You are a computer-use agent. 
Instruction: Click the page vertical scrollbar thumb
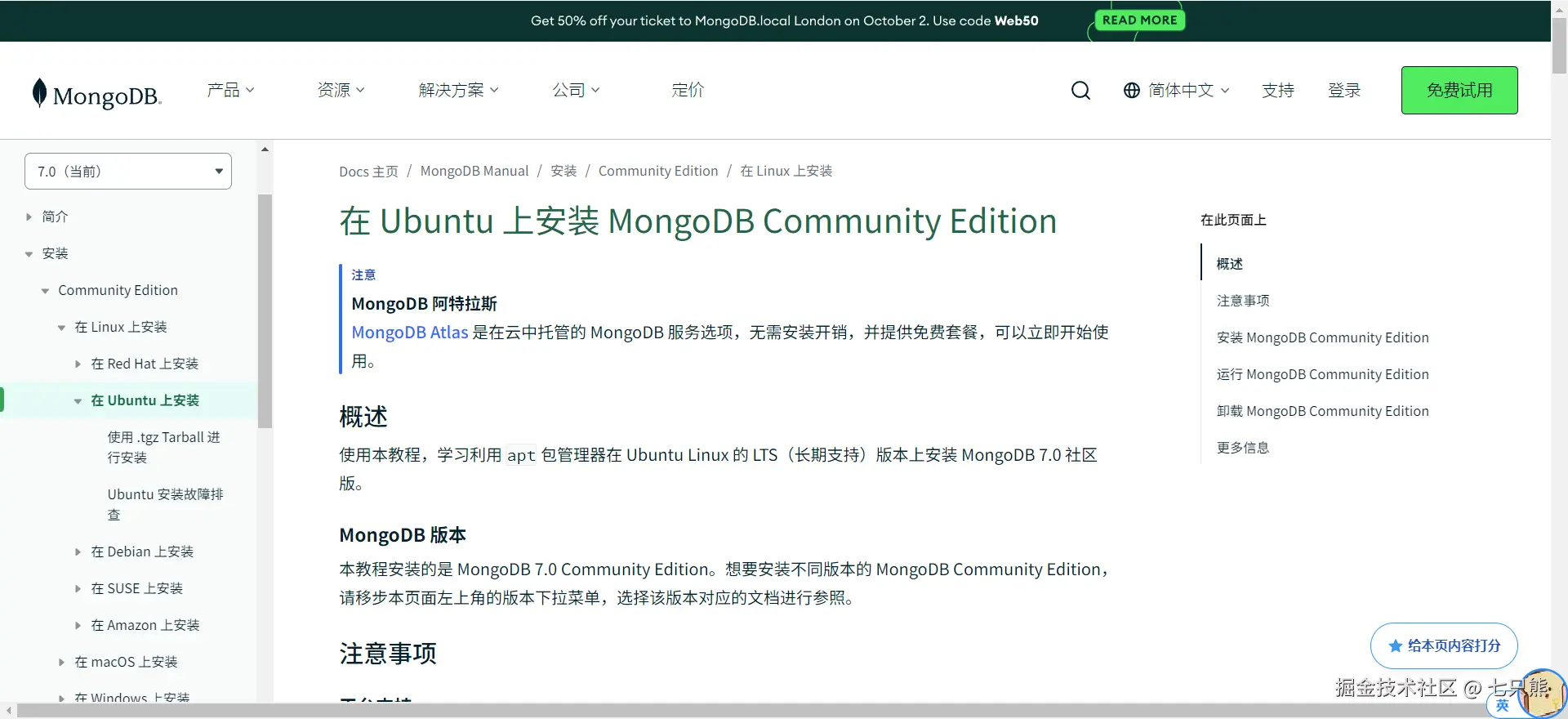coord(1559,45)
